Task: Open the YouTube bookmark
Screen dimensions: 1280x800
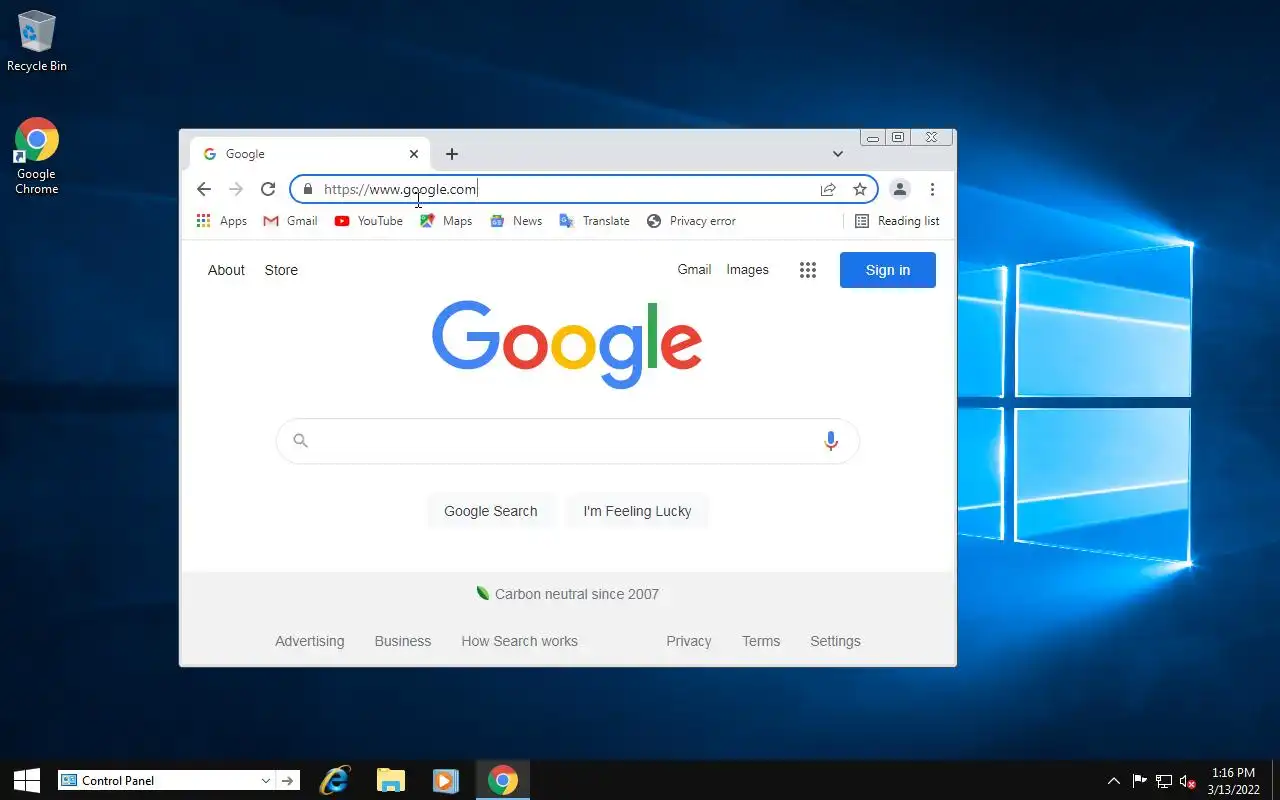Action: [x=368, y=221]
